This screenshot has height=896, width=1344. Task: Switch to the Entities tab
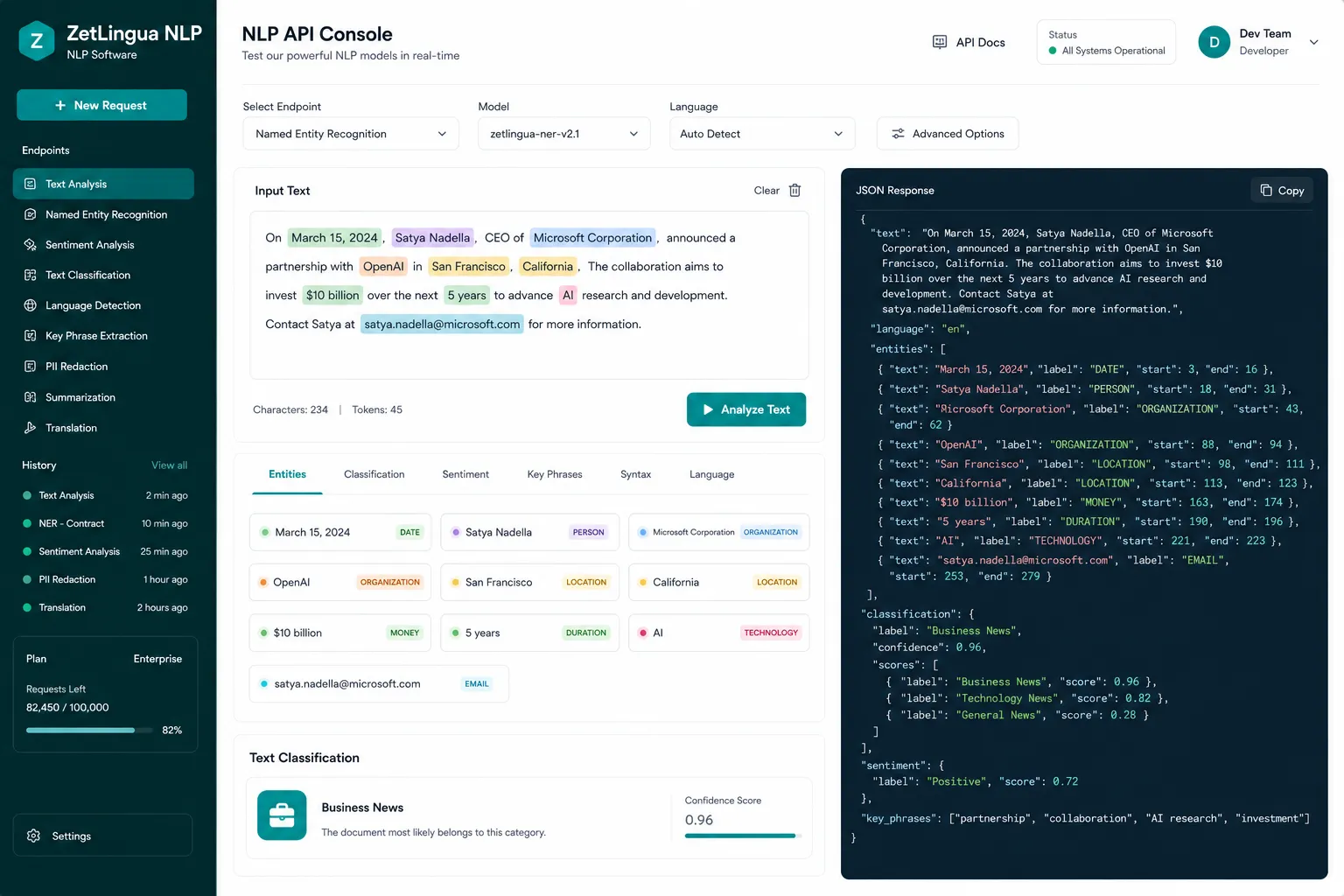[x=287, y=474]
